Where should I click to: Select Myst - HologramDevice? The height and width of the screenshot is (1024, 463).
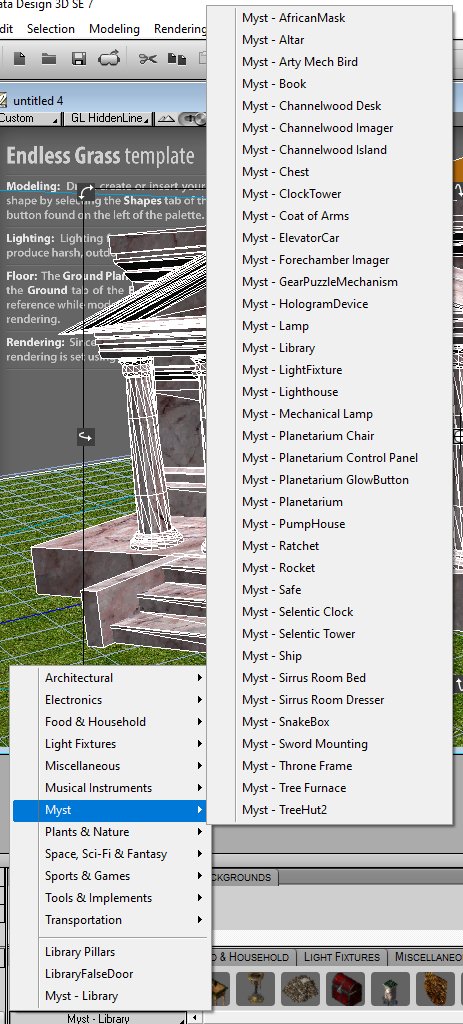[330, 304]
